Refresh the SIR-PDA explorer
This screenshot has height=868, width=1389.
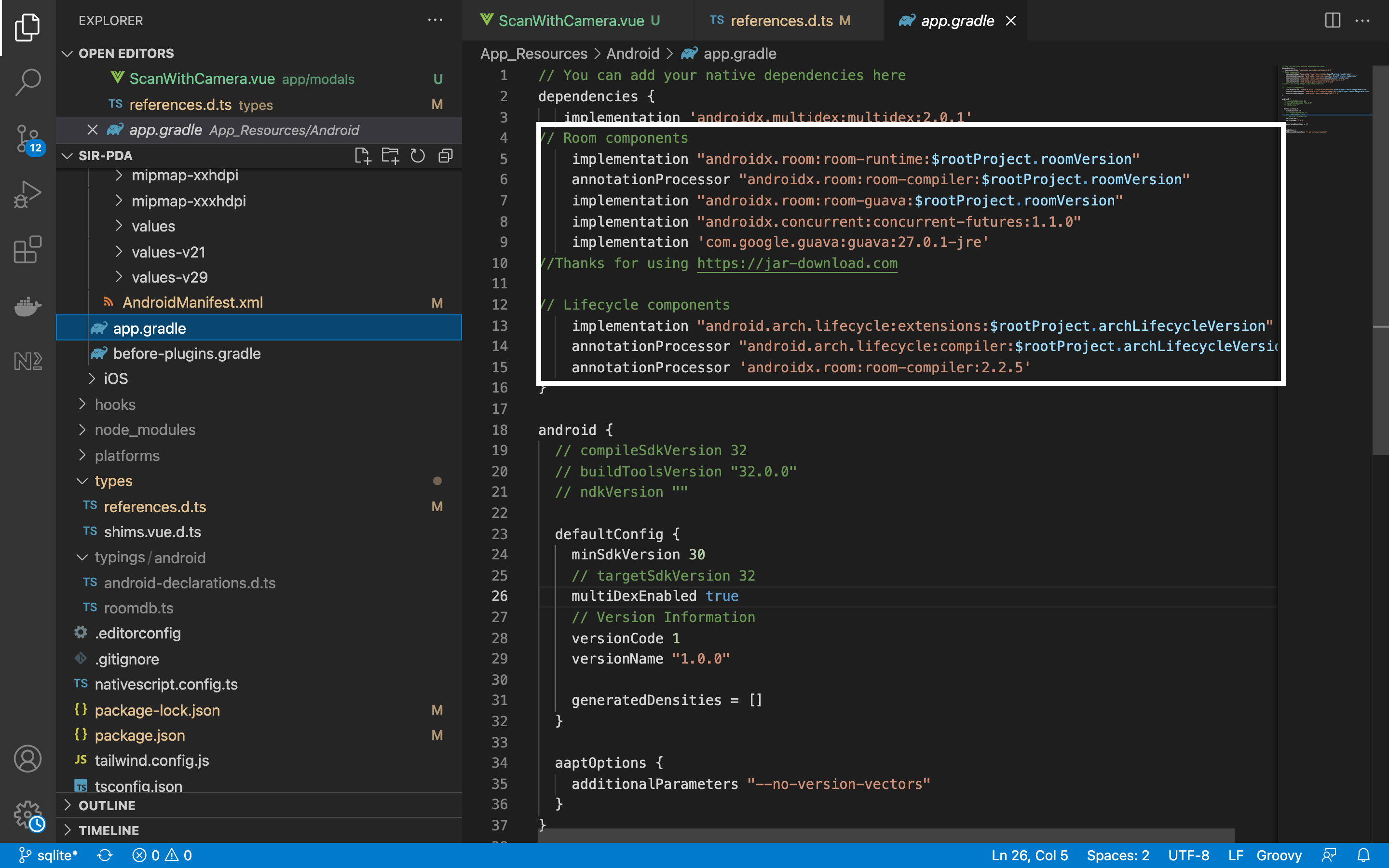[x=418, y=156]
